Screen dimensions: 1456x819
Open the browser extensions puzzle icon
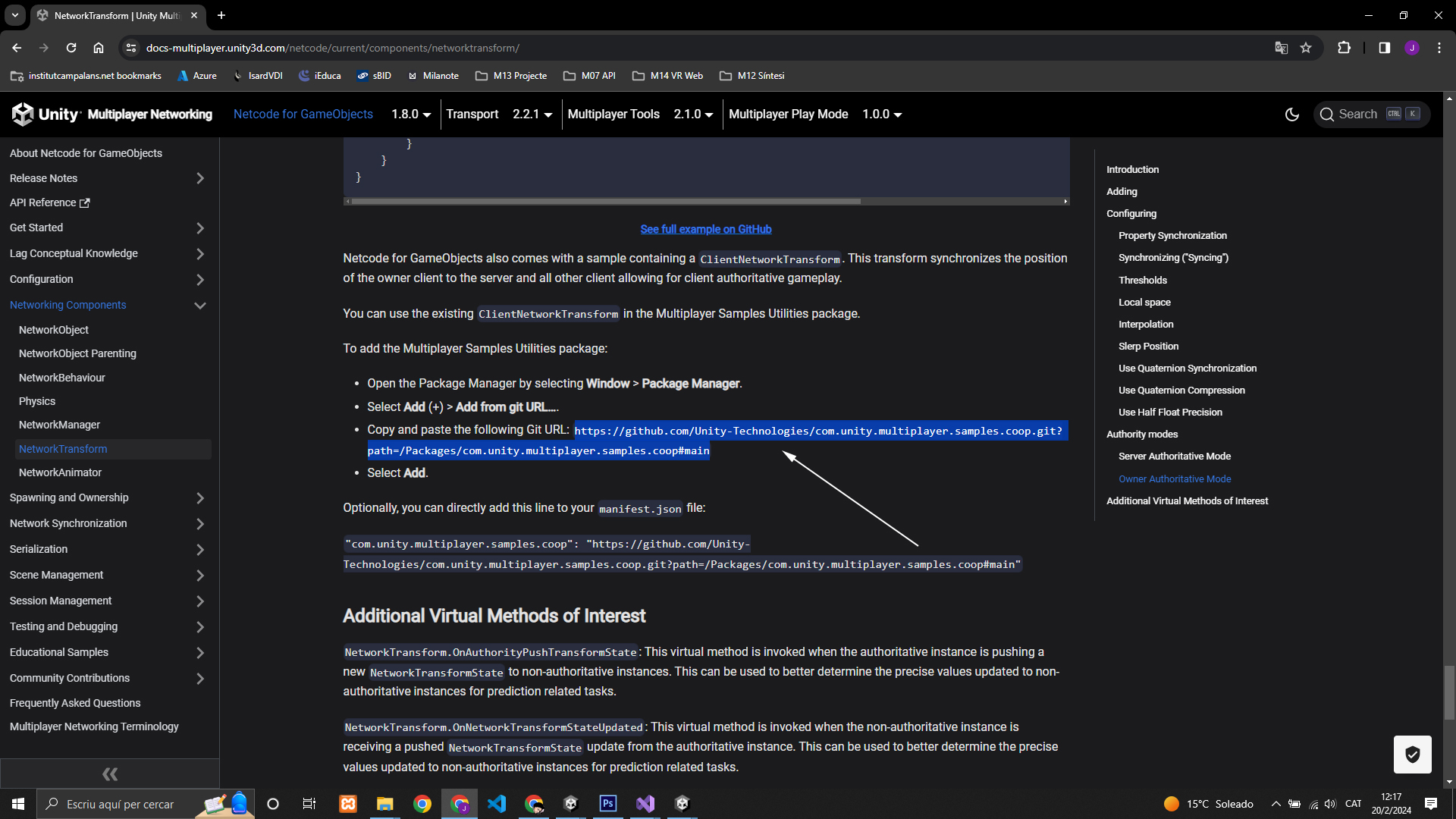[x=1344, y=48]
